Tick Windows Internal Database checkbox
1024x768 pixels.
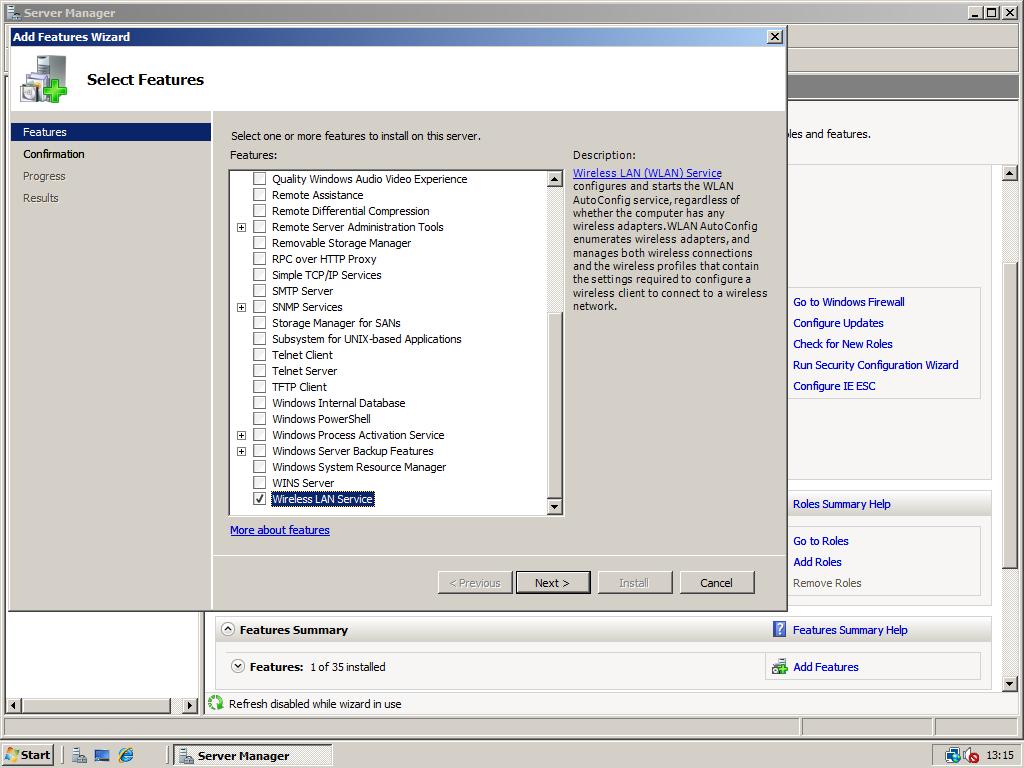259,403
